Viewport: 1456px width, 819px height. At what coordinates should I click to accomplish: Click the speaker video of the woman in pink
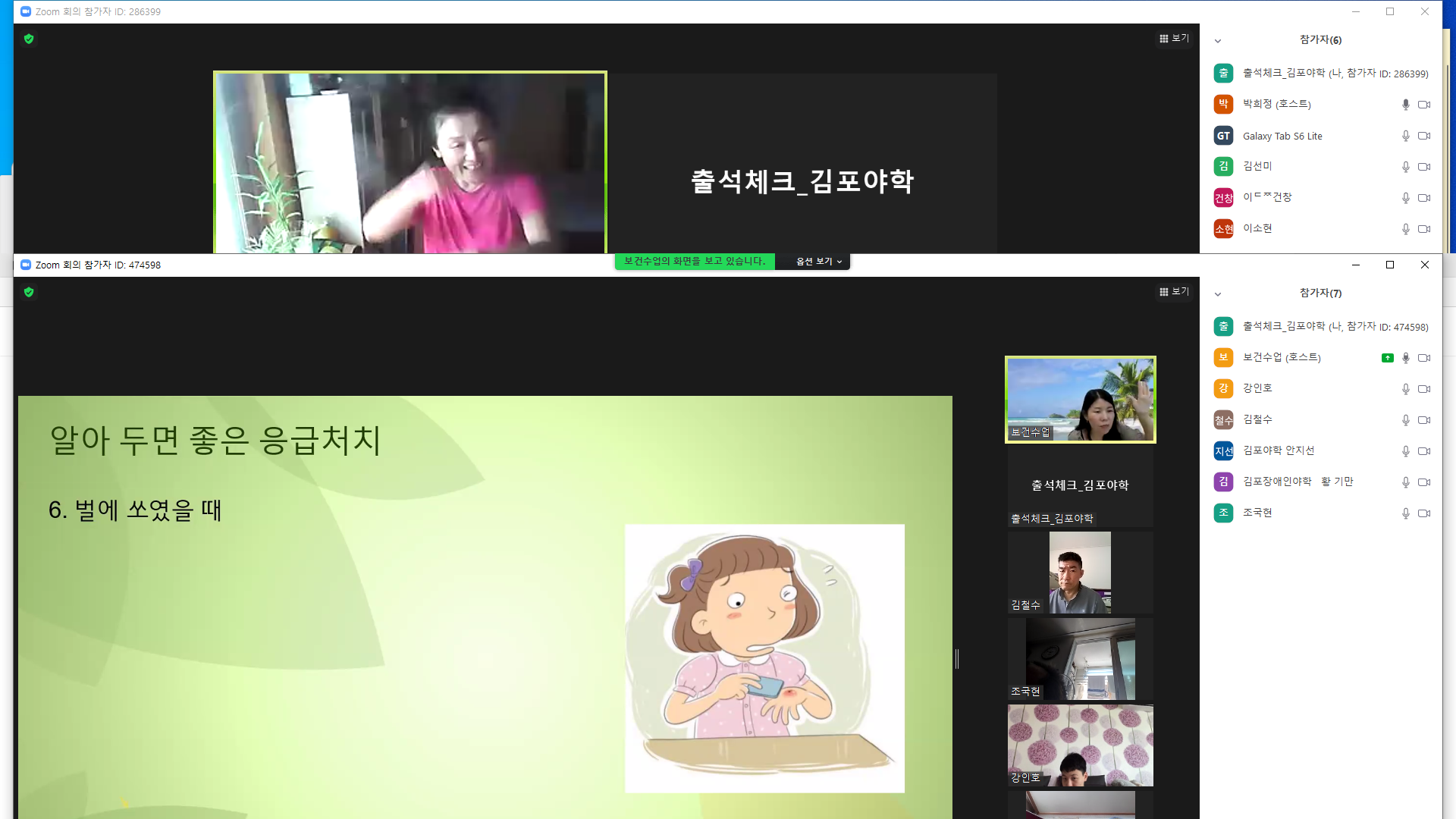tap(410, 162)
